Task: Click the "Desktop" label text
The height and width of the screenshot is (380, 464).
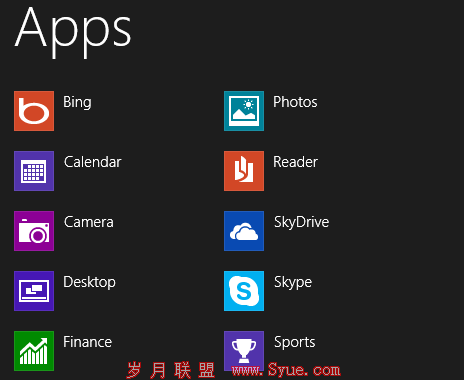Action: (x=89, y=282)
